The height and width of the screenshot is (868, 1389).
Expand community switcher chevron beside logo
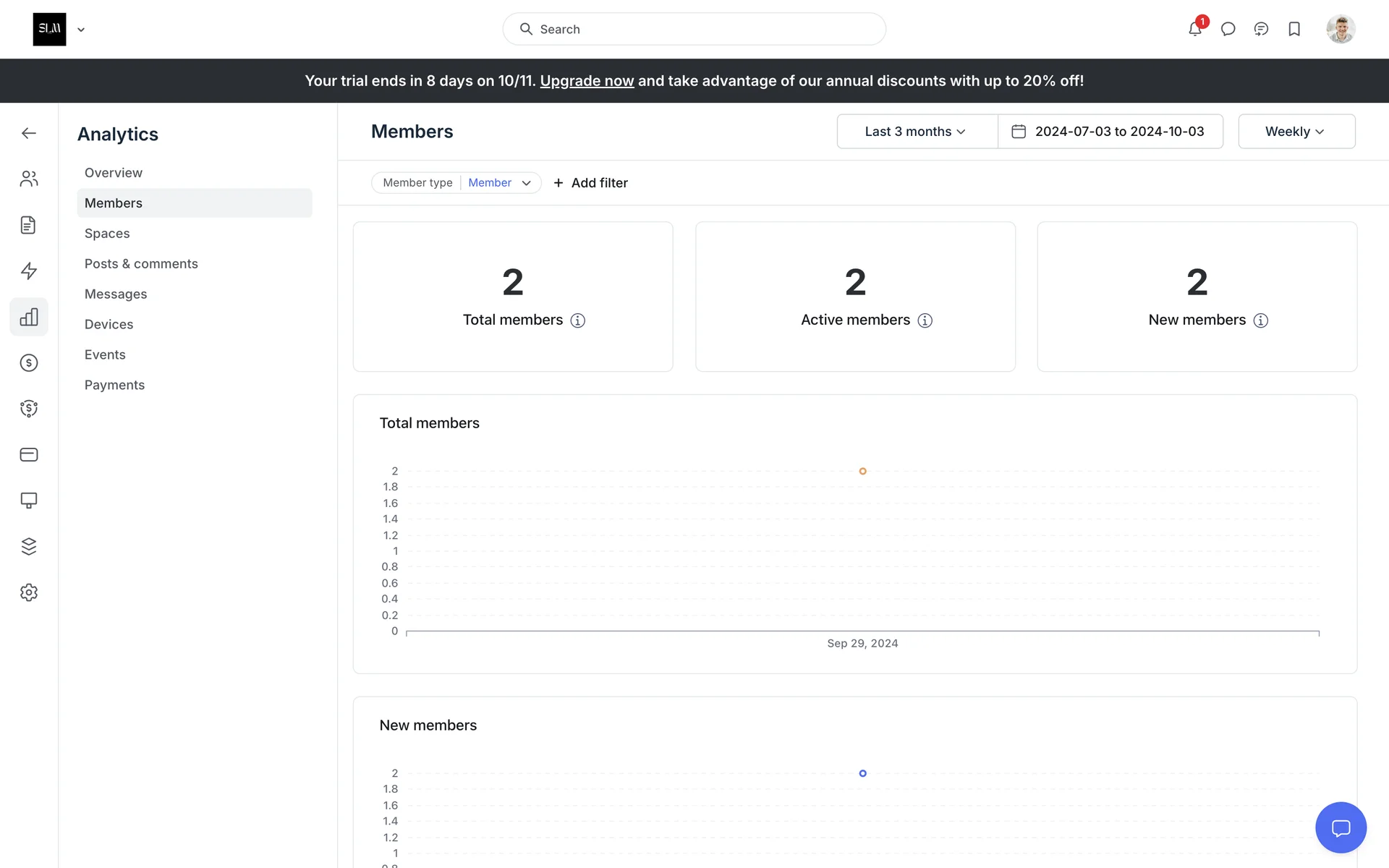click(x=81, y=30)
